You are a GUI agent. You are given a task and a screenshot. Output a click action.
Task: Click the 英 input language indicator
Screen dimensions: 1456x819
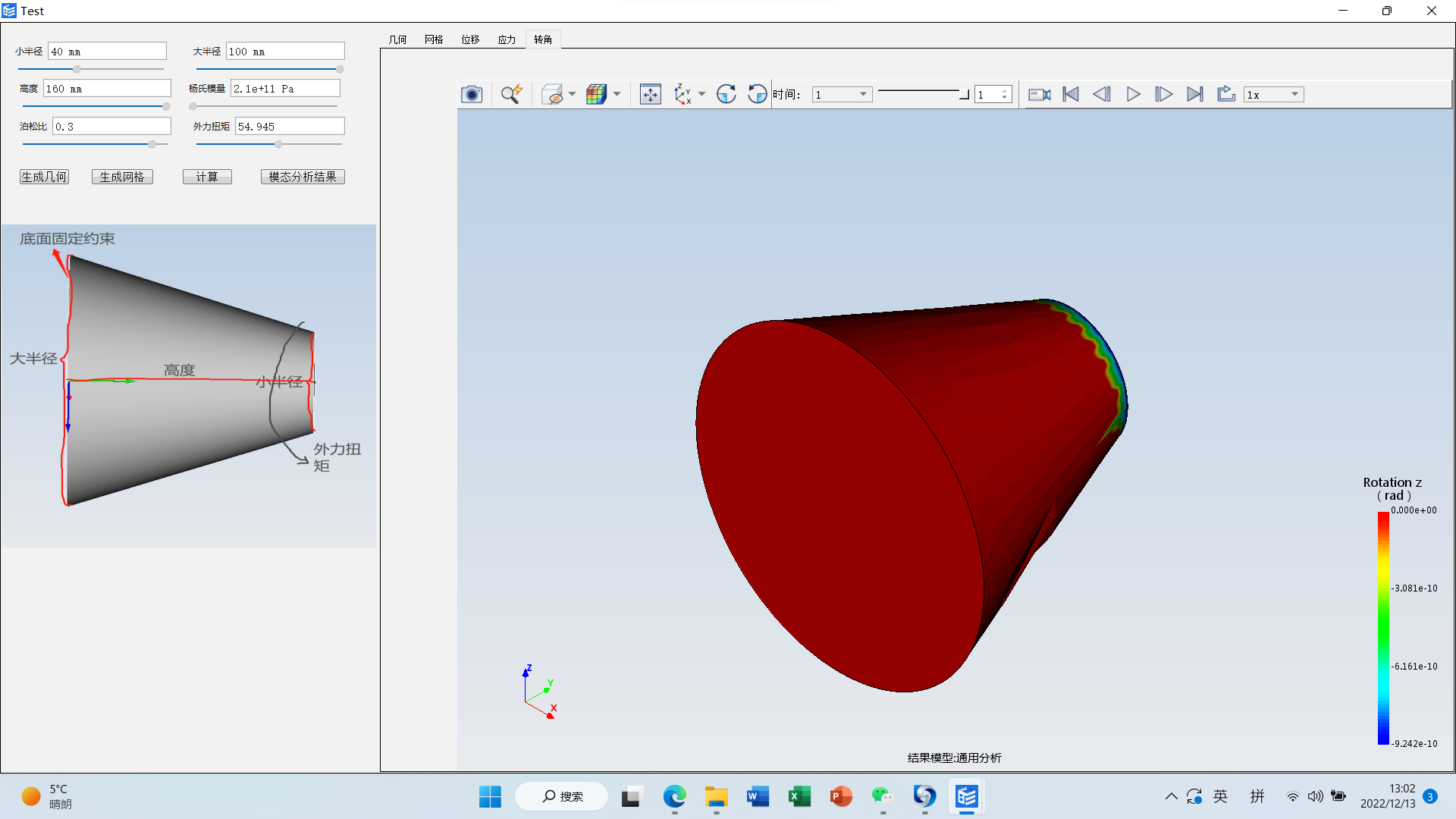[x=1220, y=796]
